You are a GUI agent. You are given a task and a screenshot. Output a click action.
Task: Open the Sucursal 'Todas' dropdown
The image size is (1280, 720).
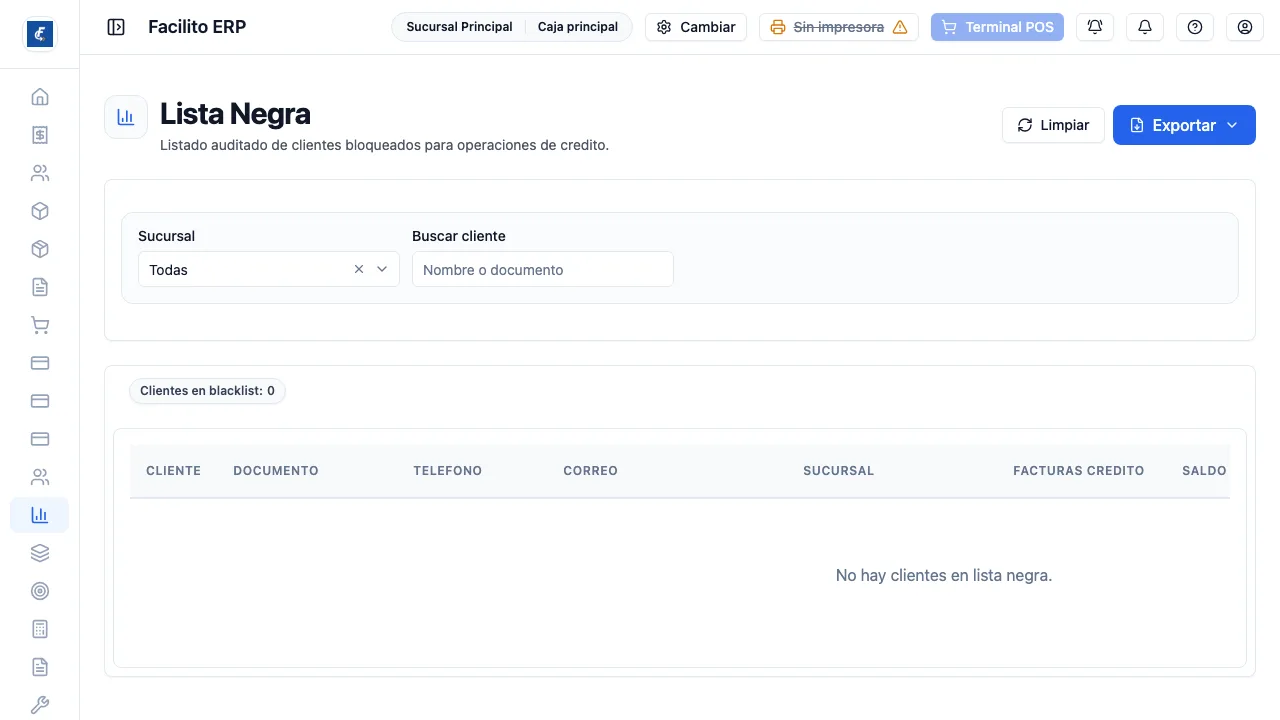[x=269, y=269]
